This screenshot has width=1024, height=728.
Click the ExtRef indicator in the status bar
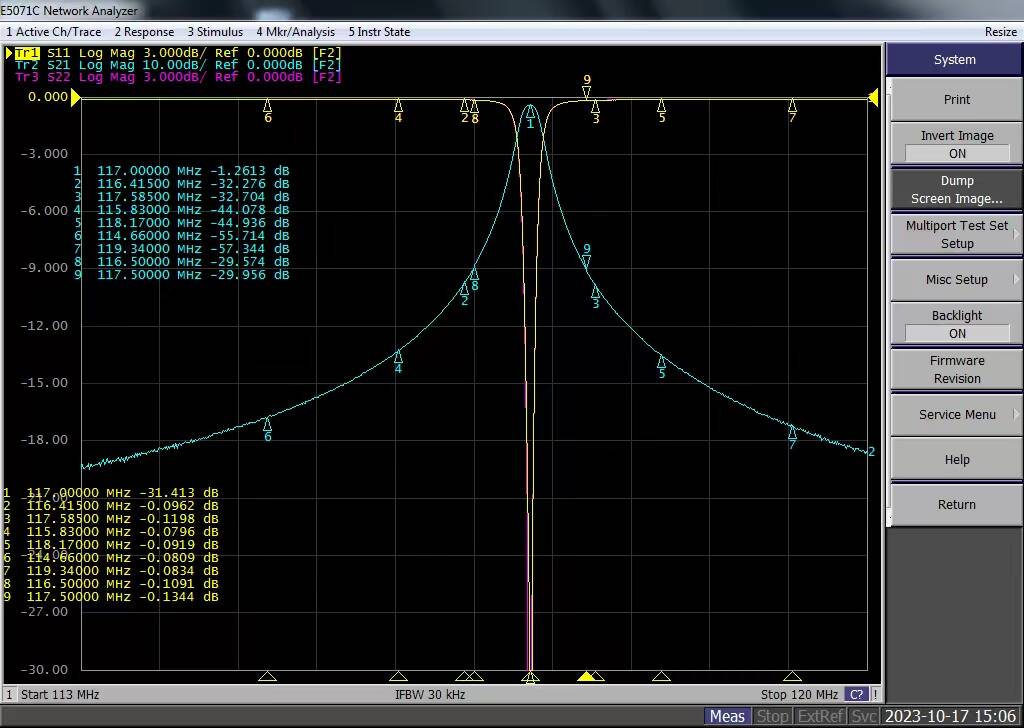(x=820, y=715)
